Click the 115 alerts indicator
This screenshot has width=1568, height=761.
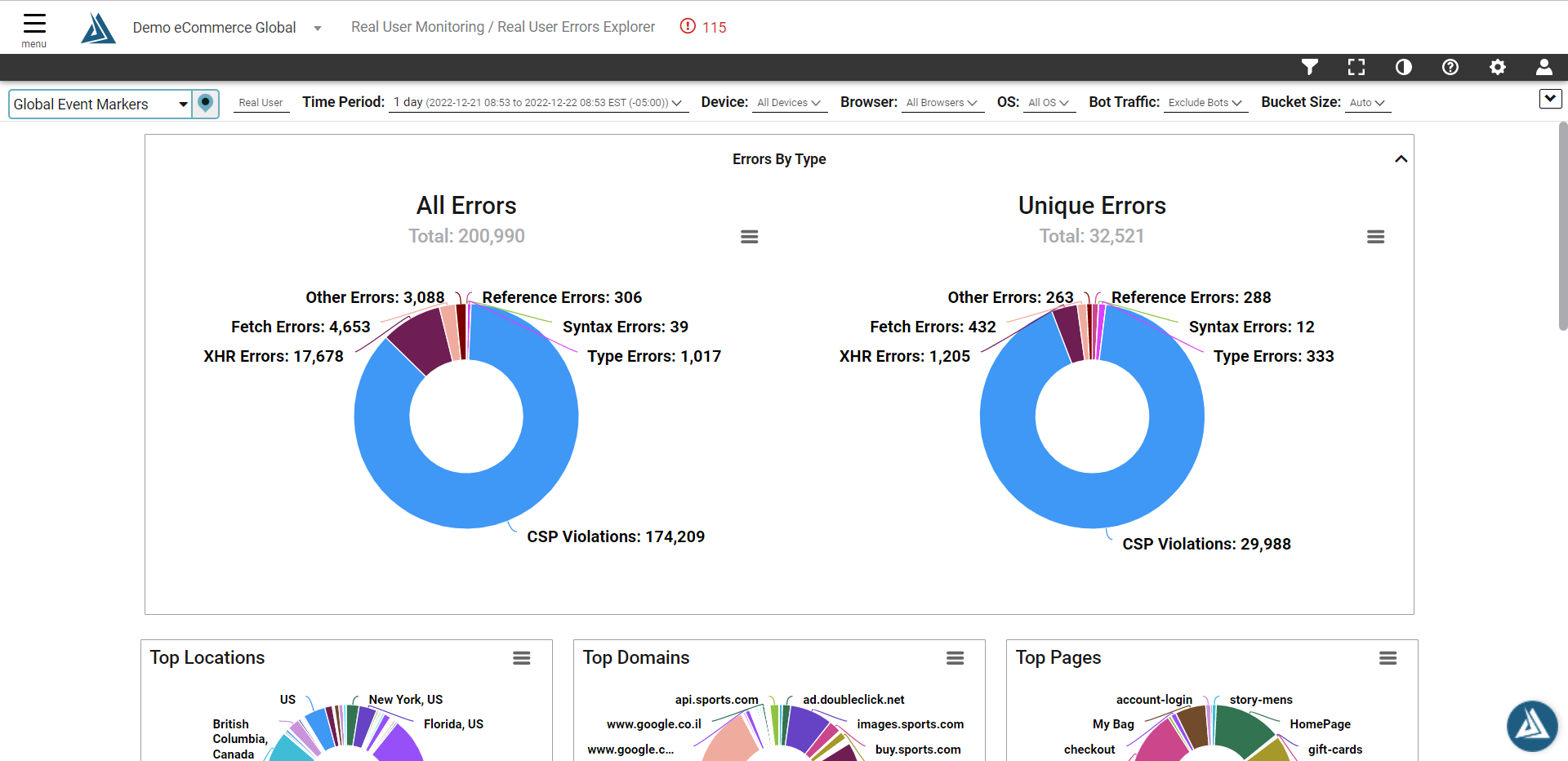point(703,27)
